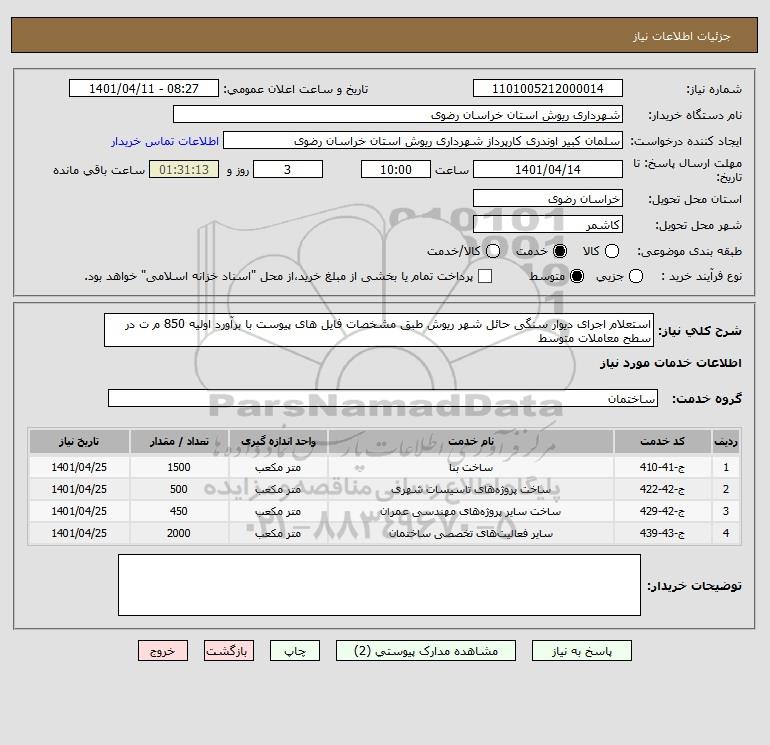Click service name ساخت پروژه‌های تاسیسات شهری
Screen dimensions: 770x745
pos(470,490)
